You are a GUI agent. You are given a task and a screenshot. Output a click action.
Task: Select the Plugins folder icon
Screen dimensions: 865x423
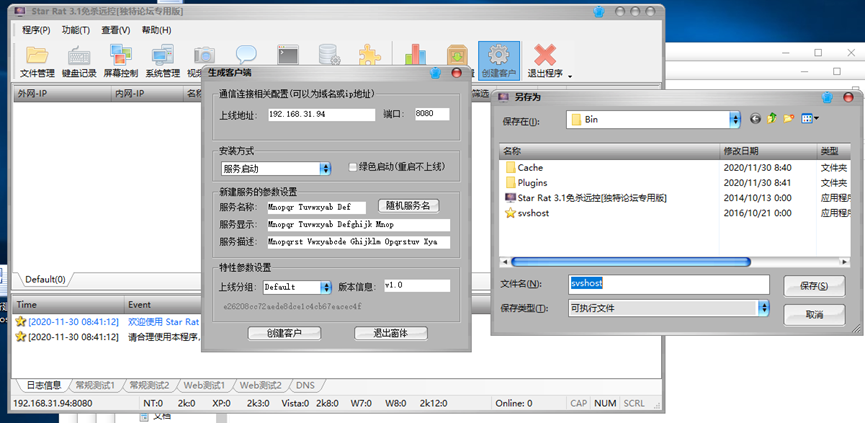point(510,183)
